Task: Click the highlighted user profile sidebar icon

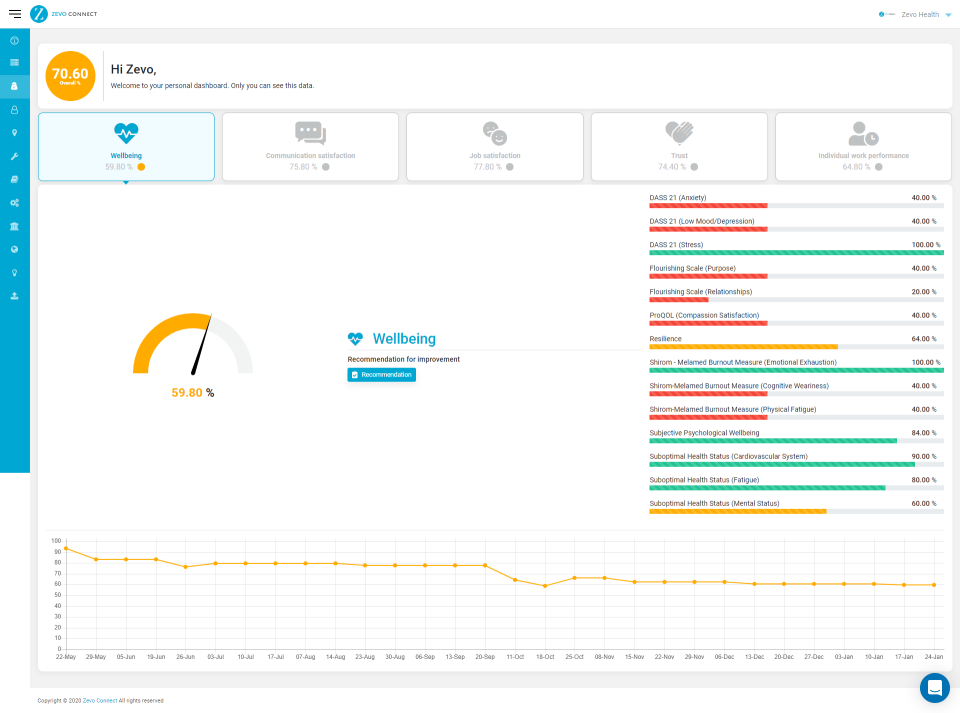Action: tap(14, 86)
